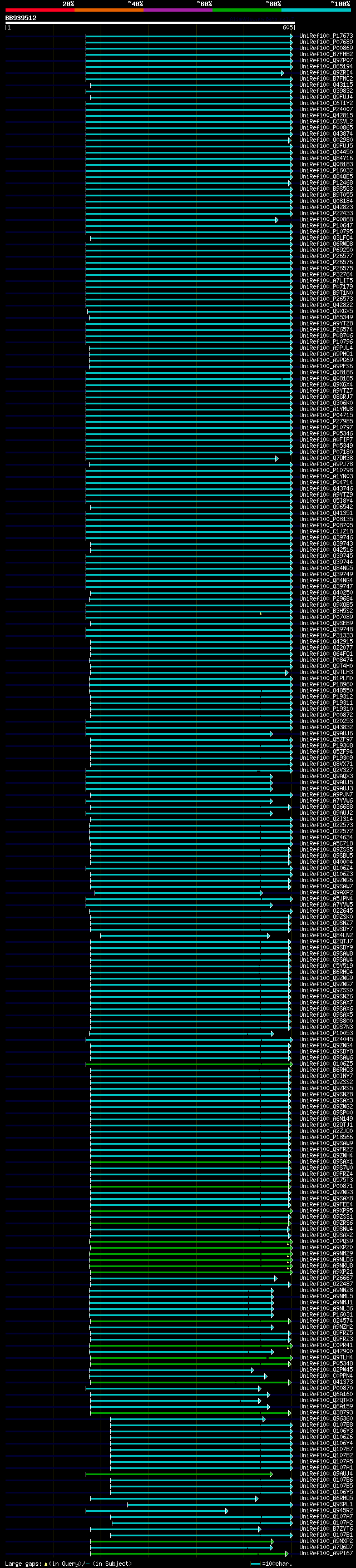The image size is (356, 1568).
Task: Open entry UniRef100_P10796
Action: [325, 342]
